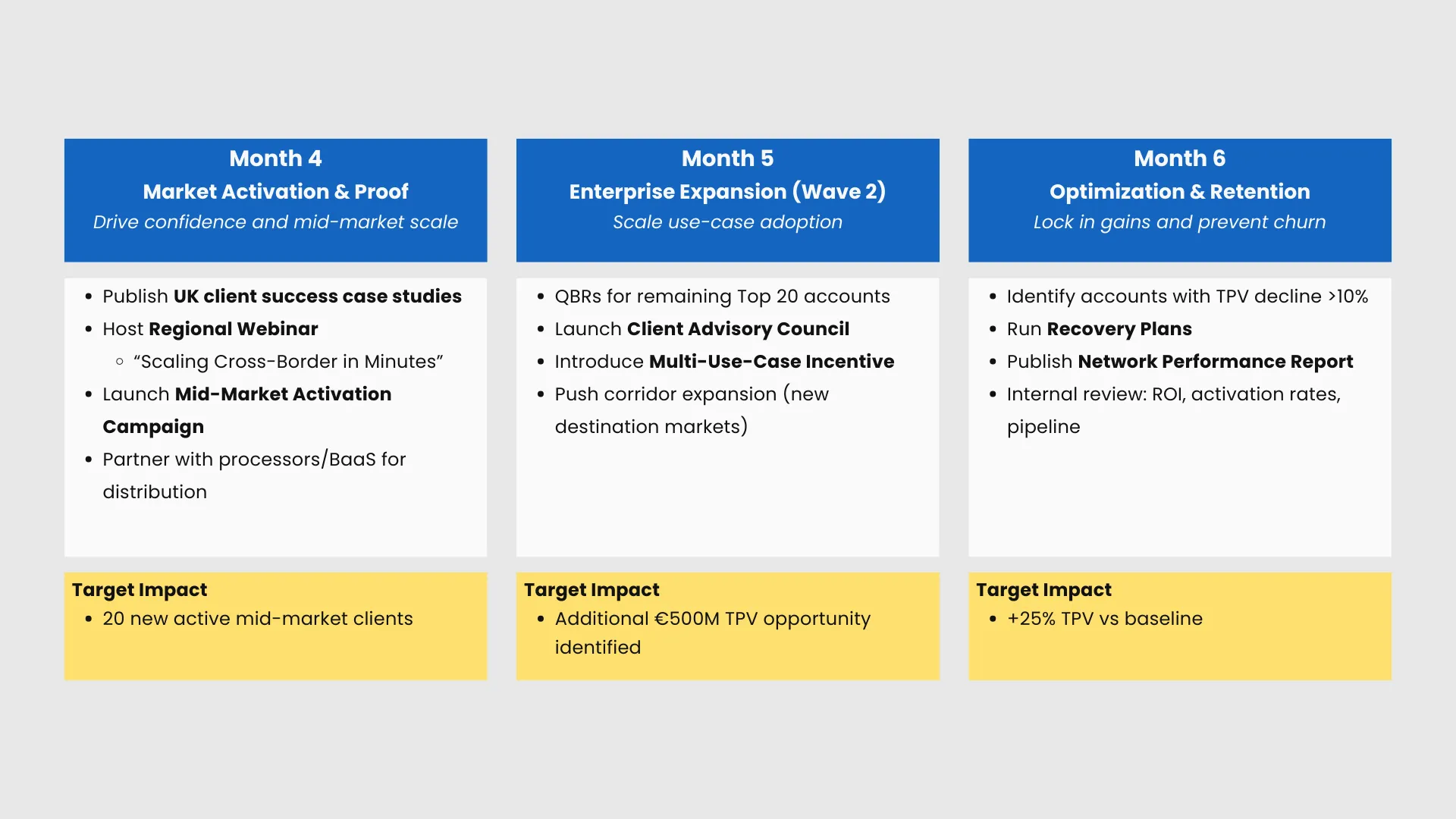
Task: Click the 'Launch Client Advisory Council' bullet
Action: pyautogui.click(x=701, y=329)
